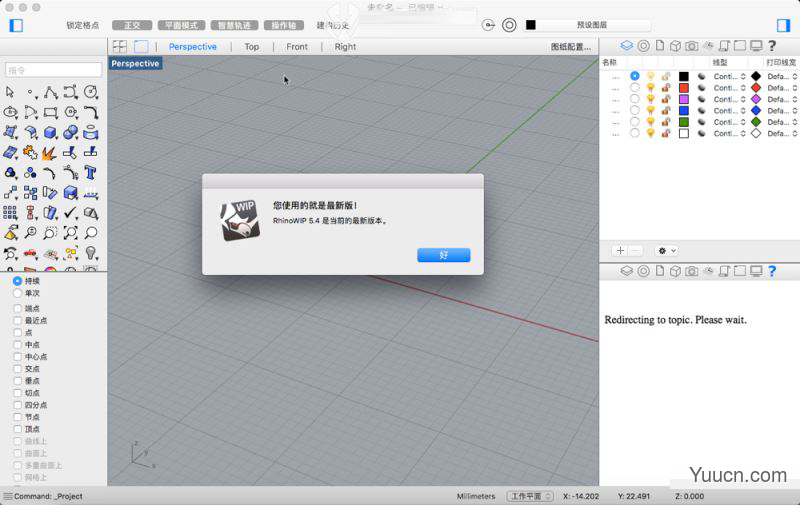This screenshot has width=800, height=505.
Task: Open linetype dropdown of the red layer
Action: coord(730,88)
